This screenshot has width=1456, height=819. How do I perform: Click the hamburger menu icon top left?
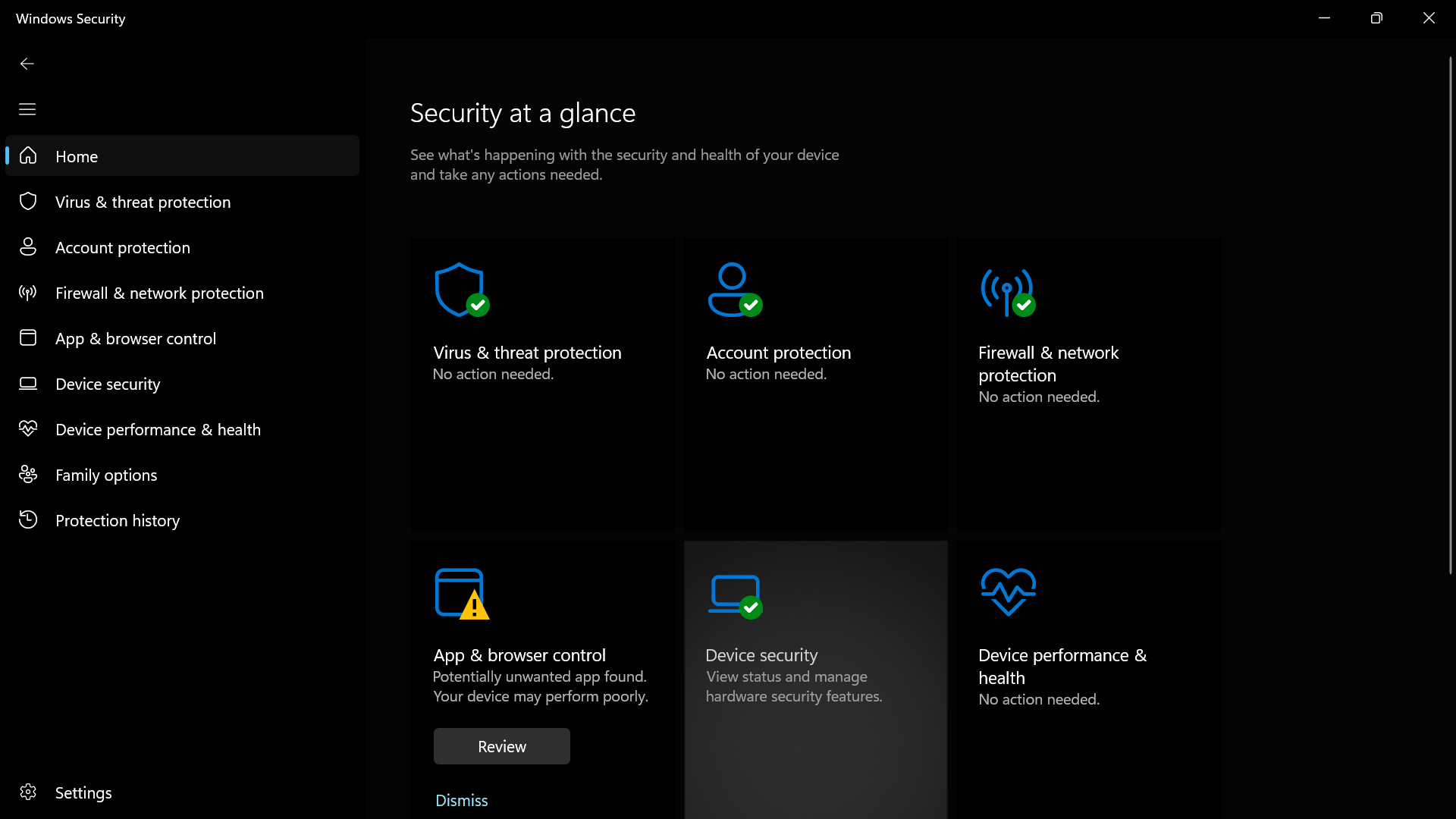[27, 109]
